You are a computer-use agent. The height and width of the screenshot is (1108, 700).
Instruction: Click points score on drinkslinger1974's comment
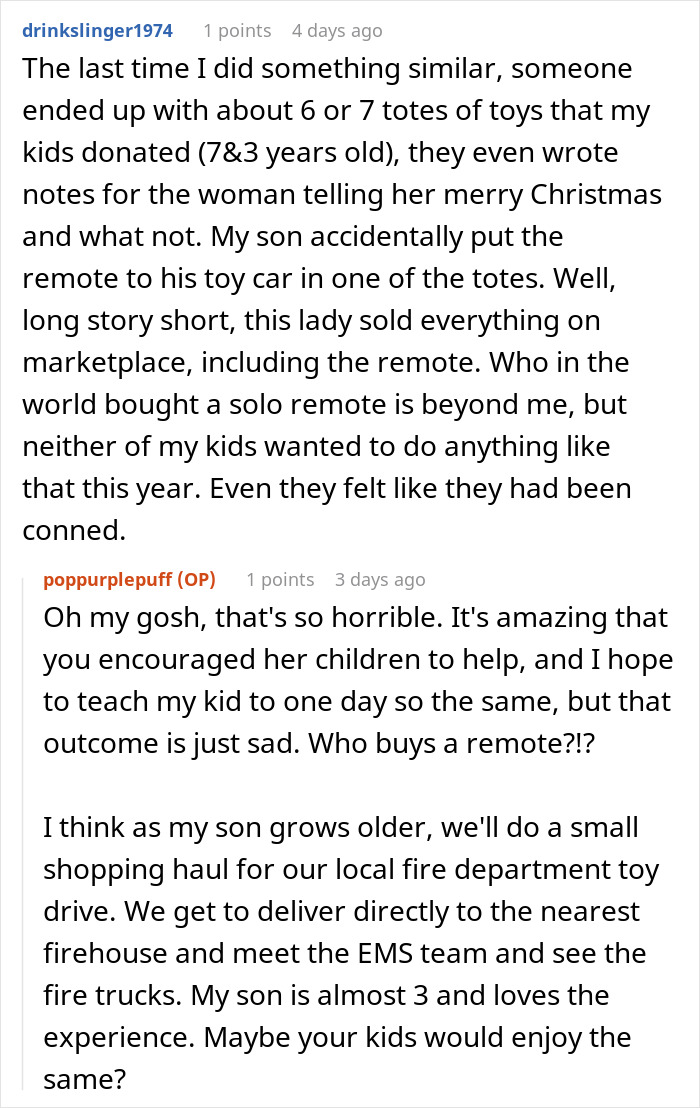(x=236, y=31)
